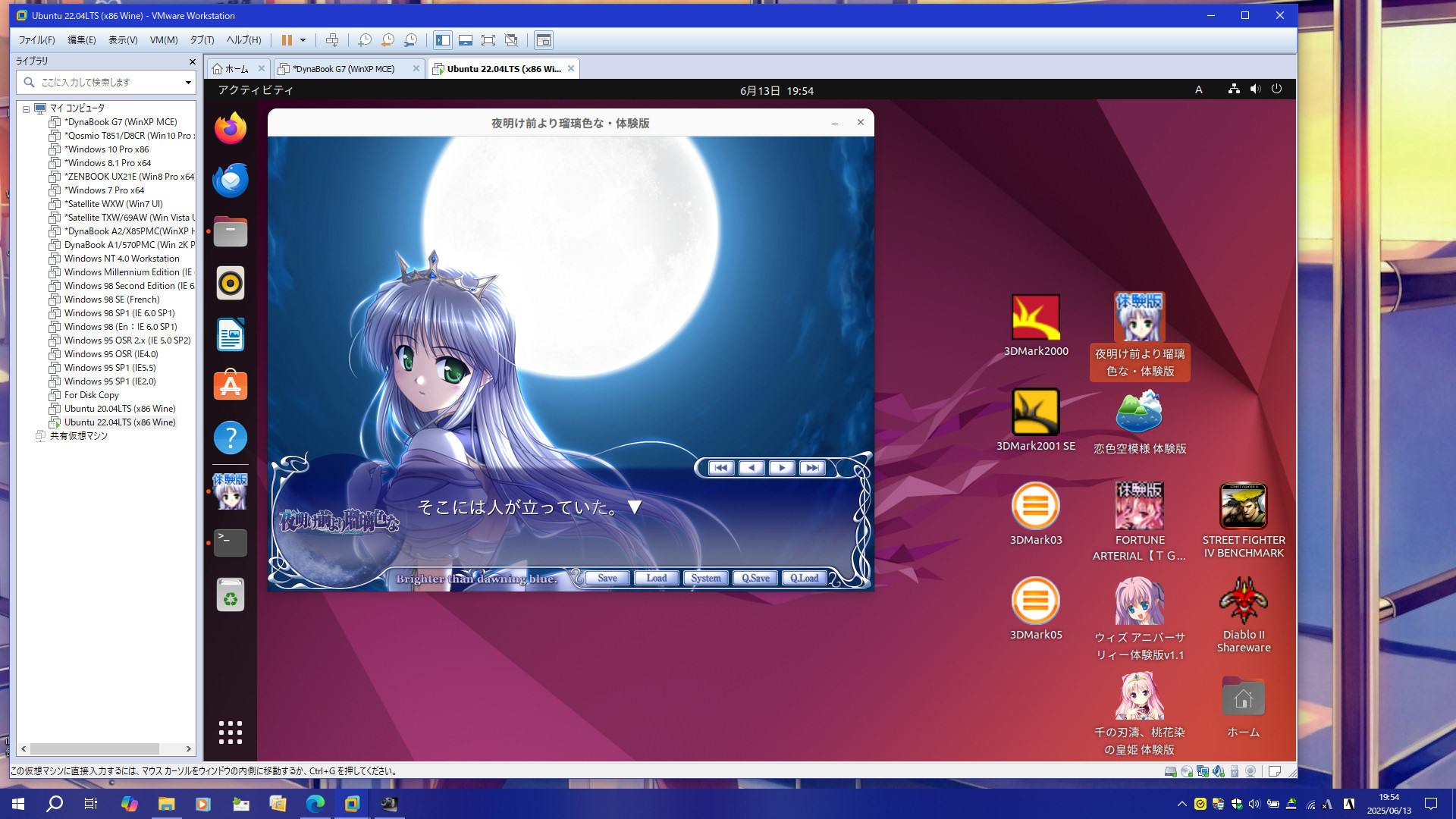Open the VM(M) menu
This screenshot has height=819, width=1456.
pyautogui.click(x=164, y=40)
